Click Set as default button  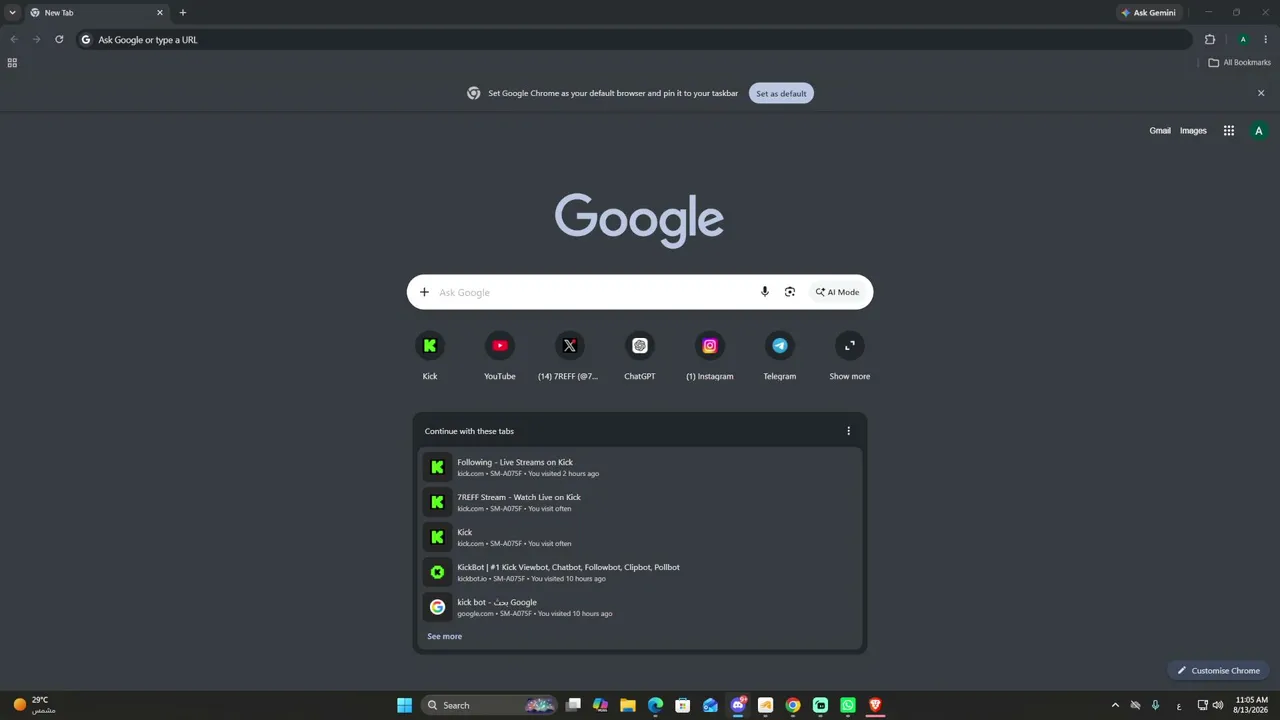coord(781,93)
